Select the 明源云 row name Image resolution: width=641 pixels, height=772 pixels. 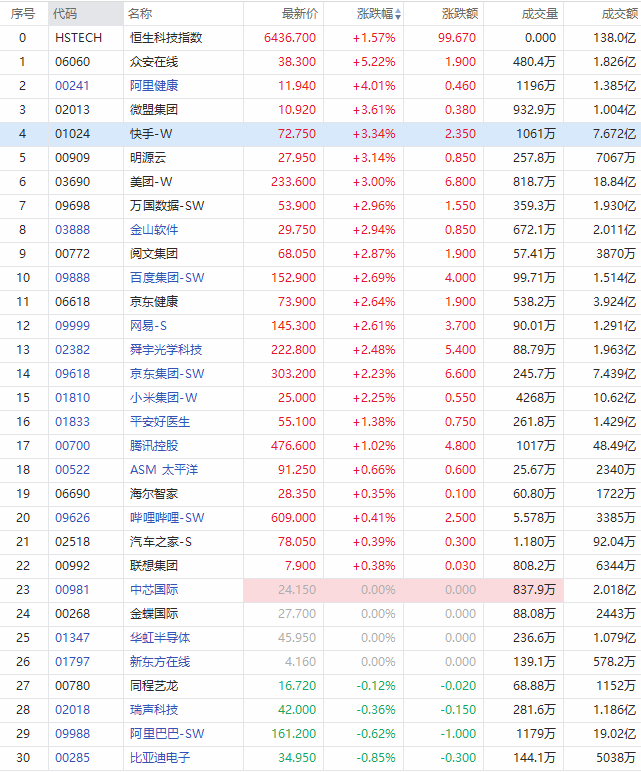(148, 158)
